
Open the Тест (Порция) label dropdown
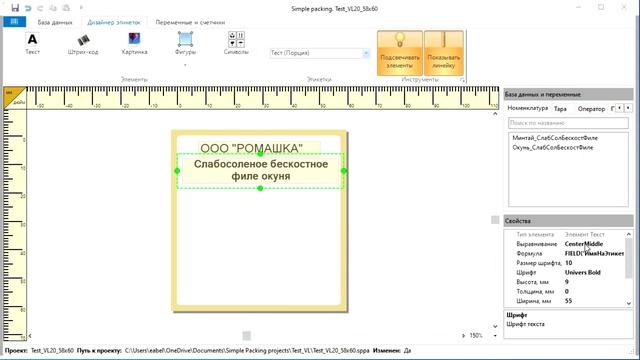coord(366,53)
